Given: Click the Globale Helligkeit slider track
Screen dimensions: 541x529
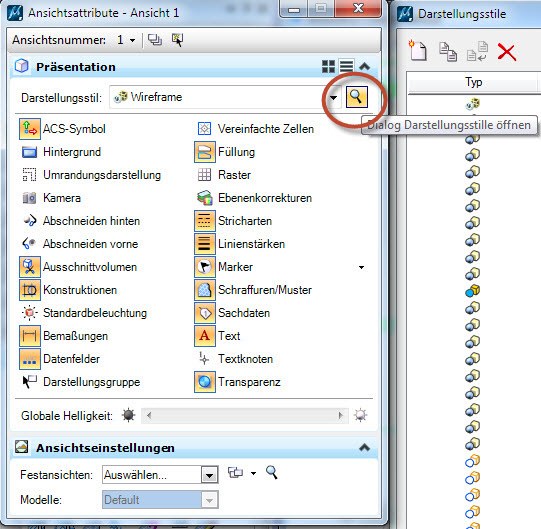Looking at the screenshot, I should (x=245, y=415).
